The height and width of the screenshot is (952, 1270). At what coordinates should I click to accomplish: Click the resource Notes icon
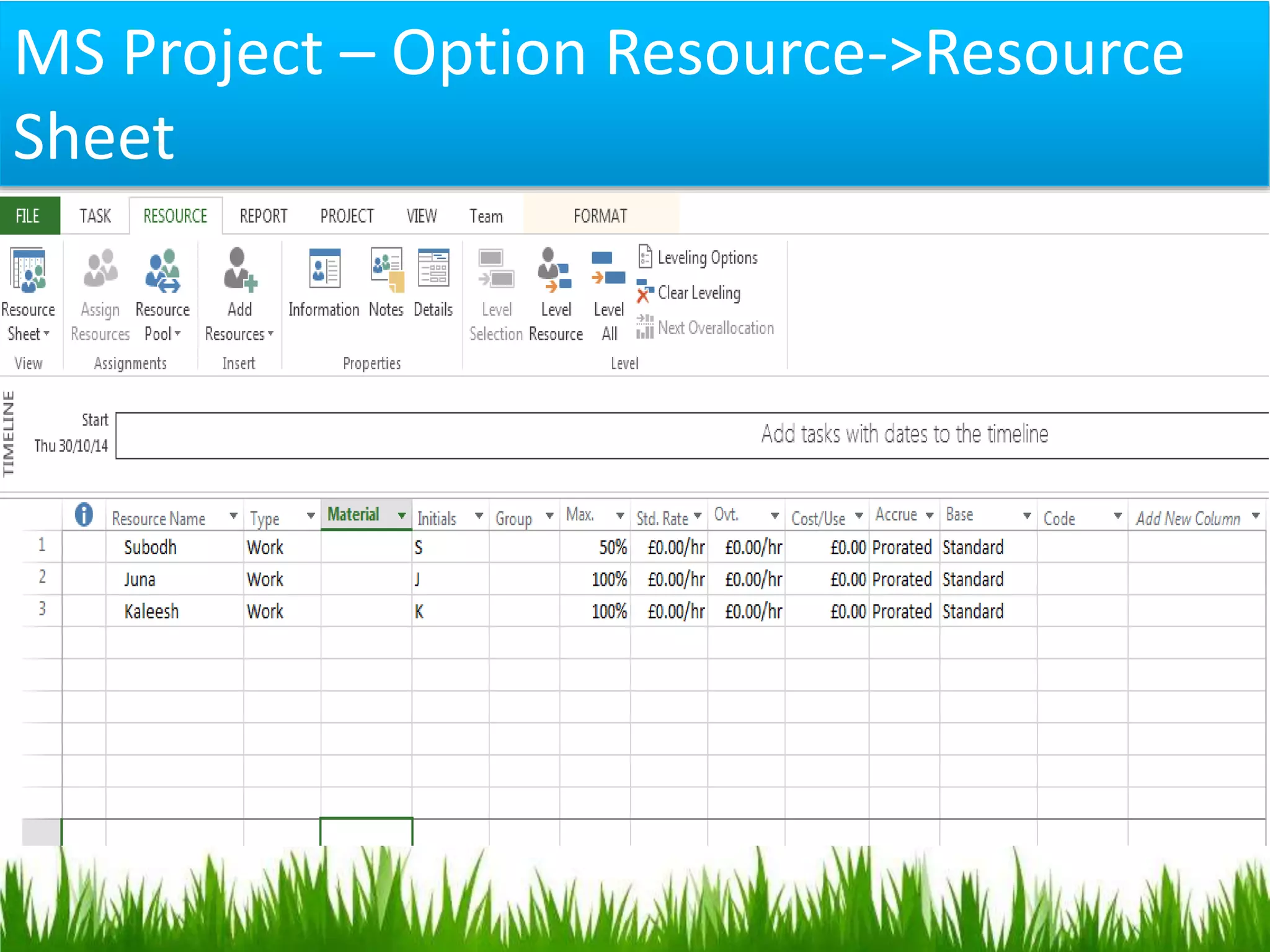click(x=387, y=270)
